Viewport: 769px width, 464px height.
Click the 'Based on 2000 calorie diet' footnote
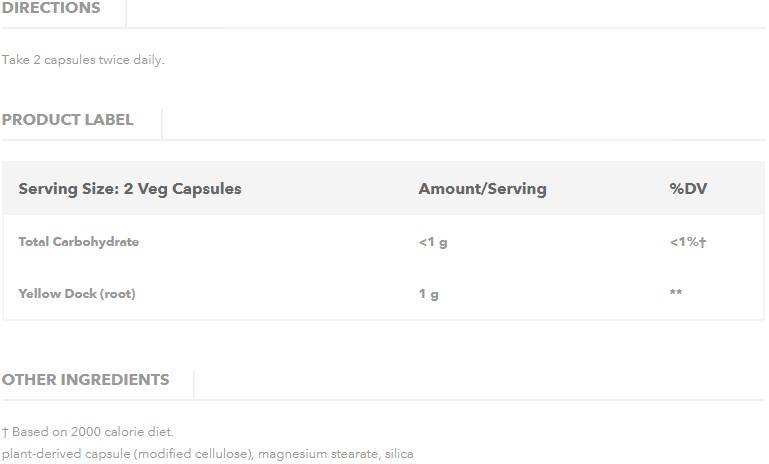(93, 432)
